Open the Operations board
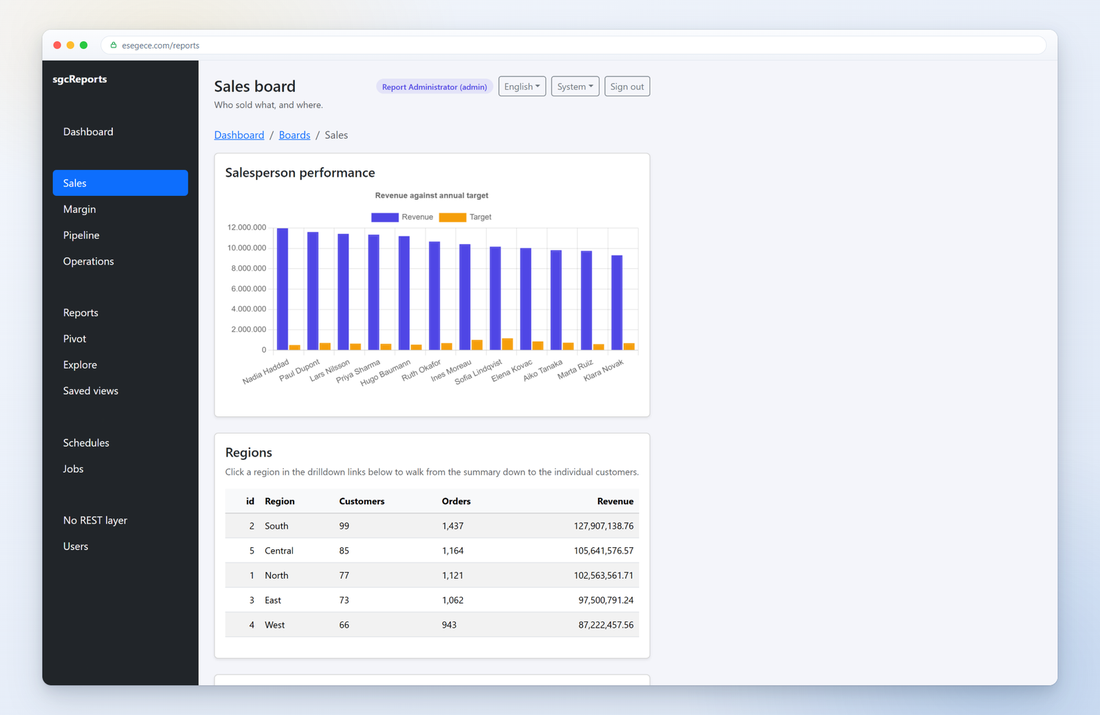Image resolution: width=1100 pixels, height=715 pixels. coord(88,261)
